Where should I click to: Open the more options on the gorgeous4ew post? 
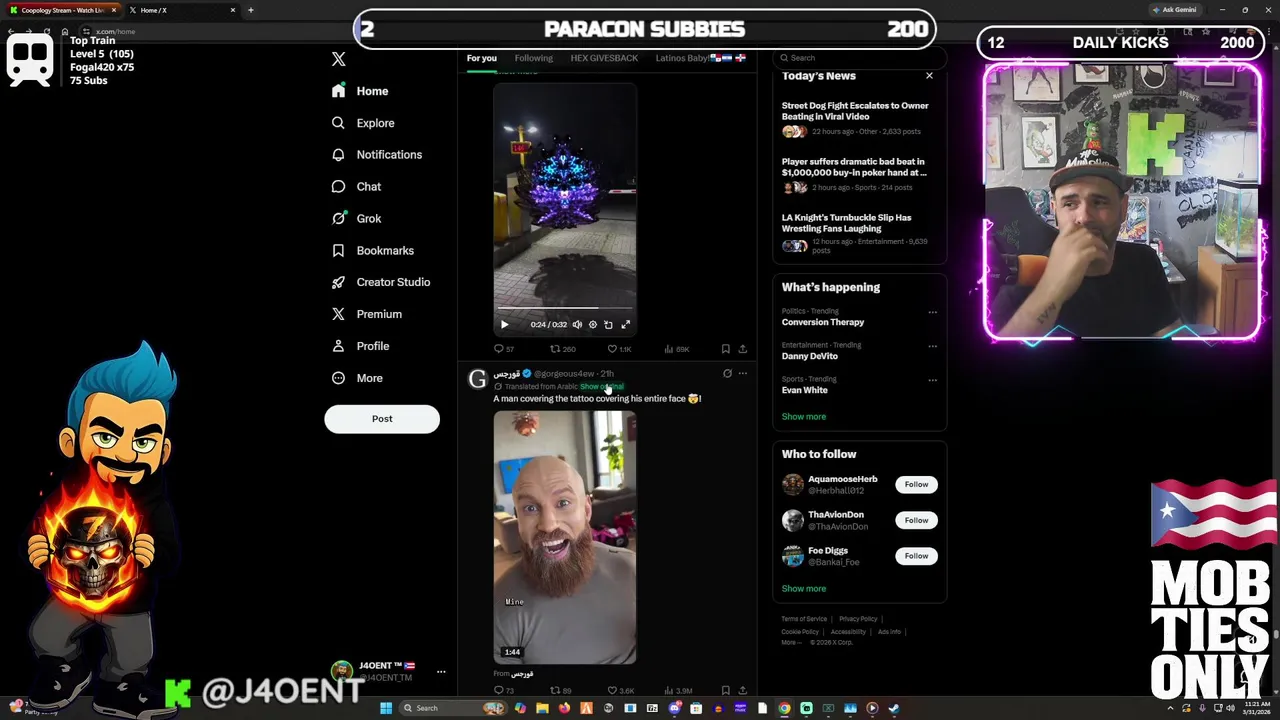pyautogui.click(x=742, y=373)
